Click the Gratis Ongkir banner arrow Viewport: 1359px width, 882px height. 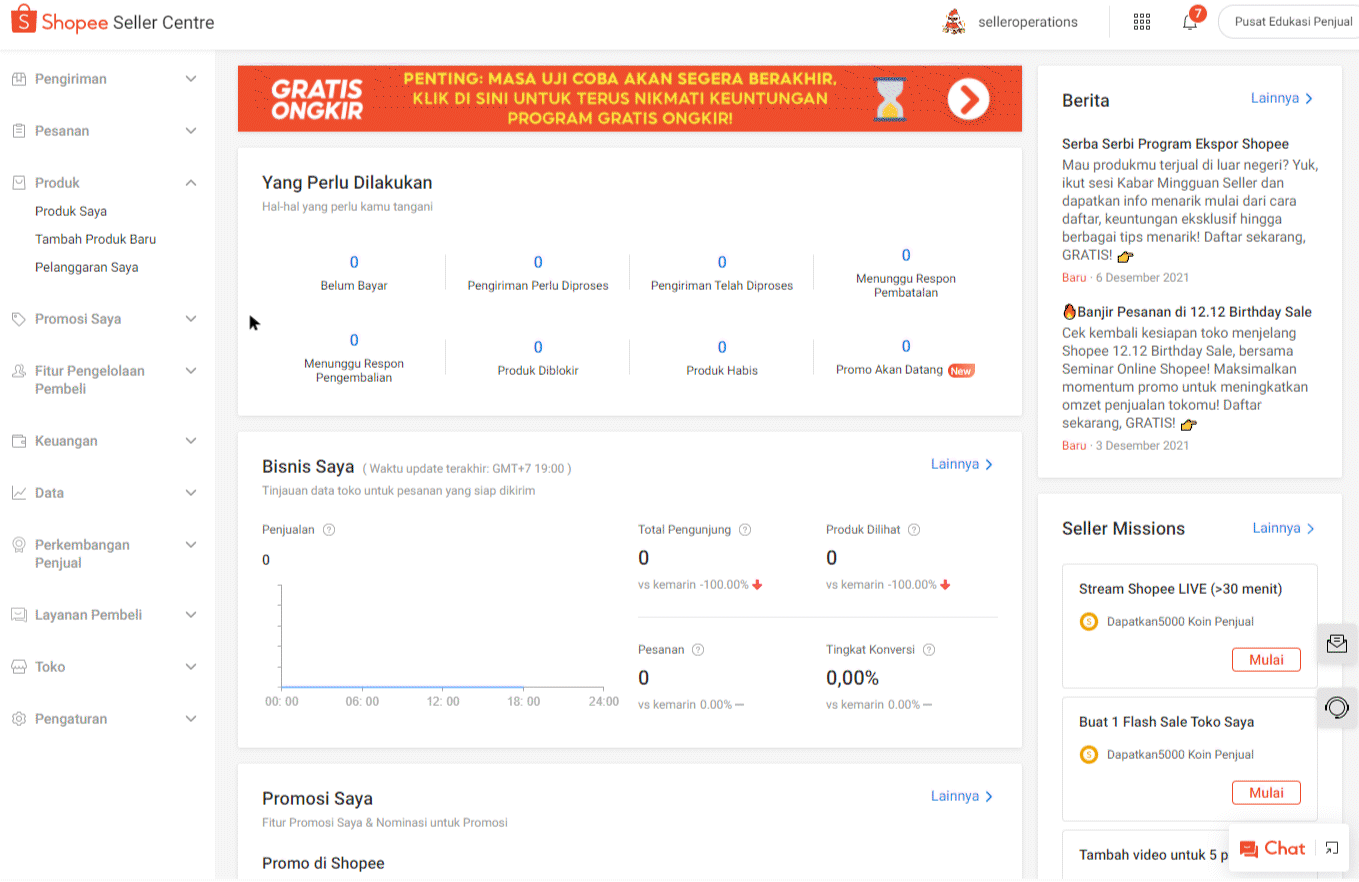[x=968, y=99]
